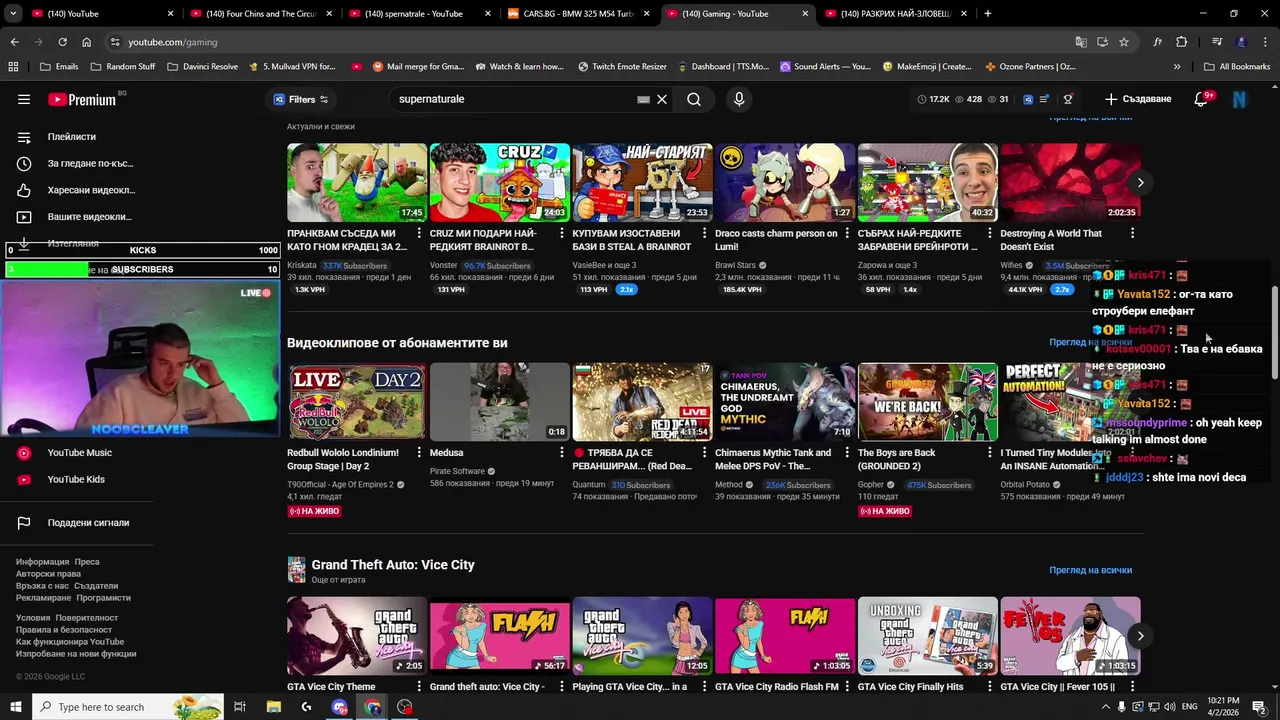This screenshot has height=720, width=1280.
Task: Go to browser home page icon
Action: click(x=86, y=42)
